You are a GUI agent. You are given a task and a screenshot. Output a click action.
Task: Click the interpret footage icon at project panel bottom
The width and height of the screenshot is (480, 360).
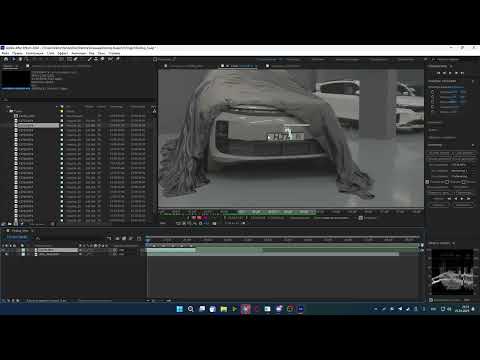point(3,224)
